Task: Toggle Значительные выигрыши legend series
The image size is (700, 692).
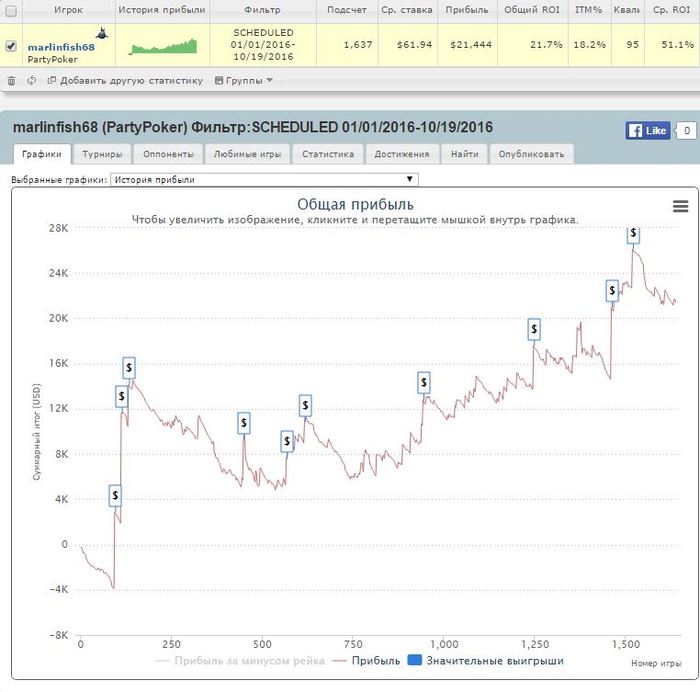Action: (x=486, y=661)
